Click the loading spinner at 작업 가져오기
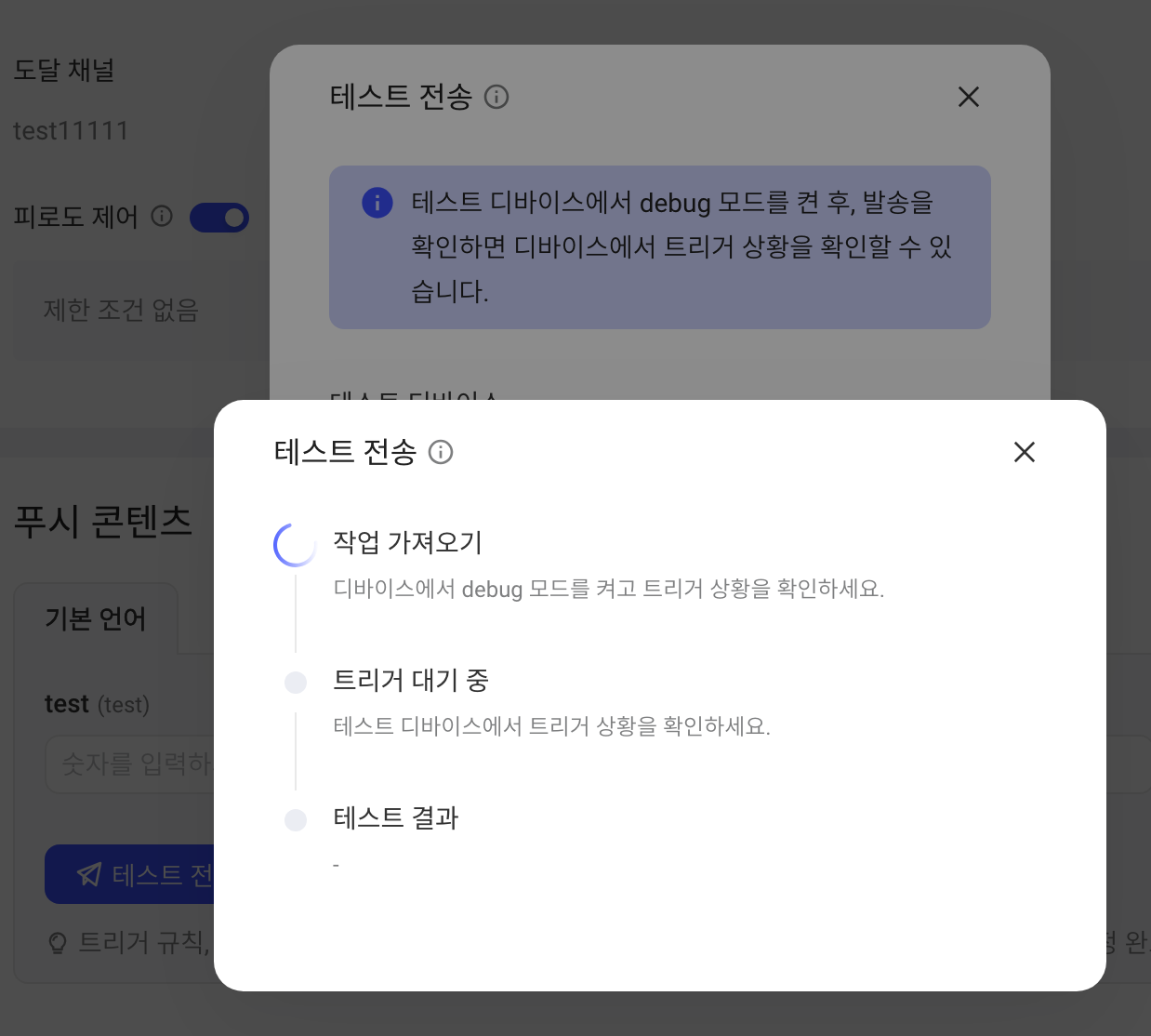Image resolution: width=1151 pixels, height=1036 pixels. click(296, 545)
